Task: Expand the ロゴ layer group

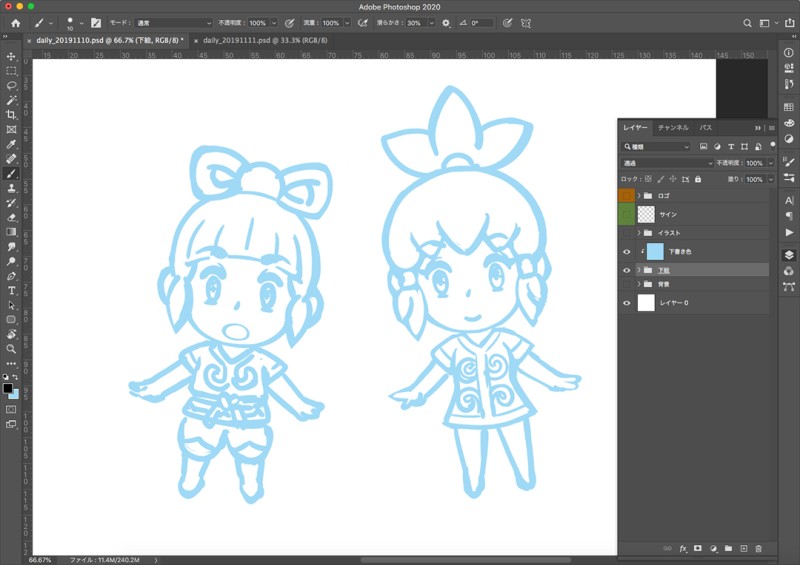Action: coord(639,195)
